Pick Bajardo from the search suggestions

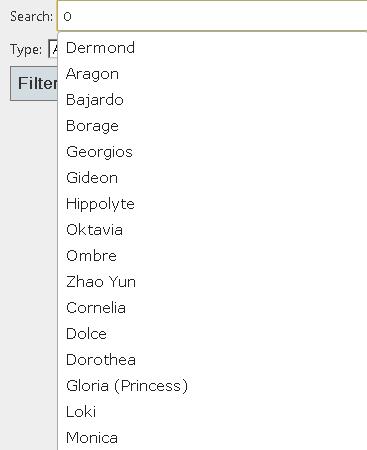point(212,100)
